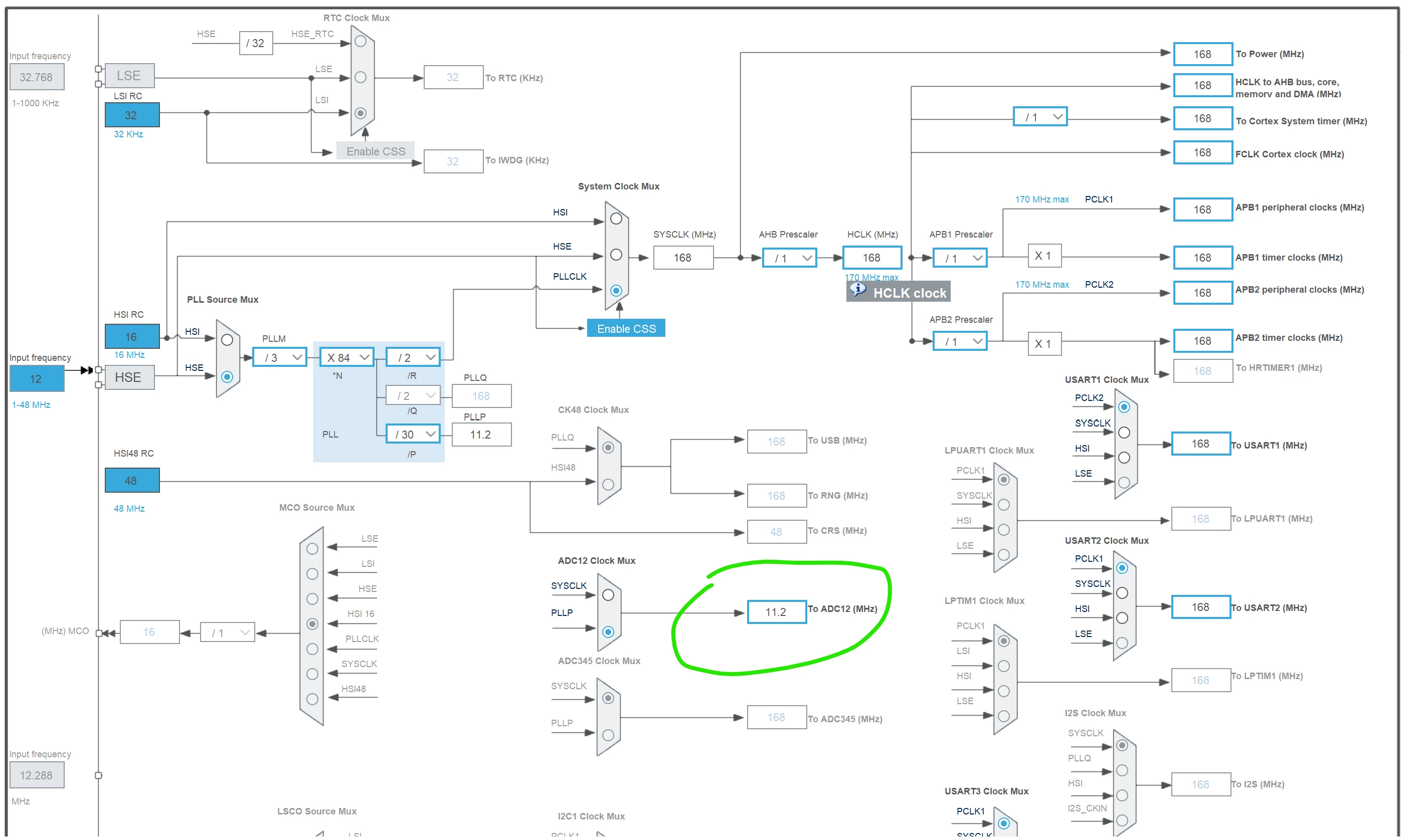Click the APB2 timer X 1 multiplier box

point(1044,344)
